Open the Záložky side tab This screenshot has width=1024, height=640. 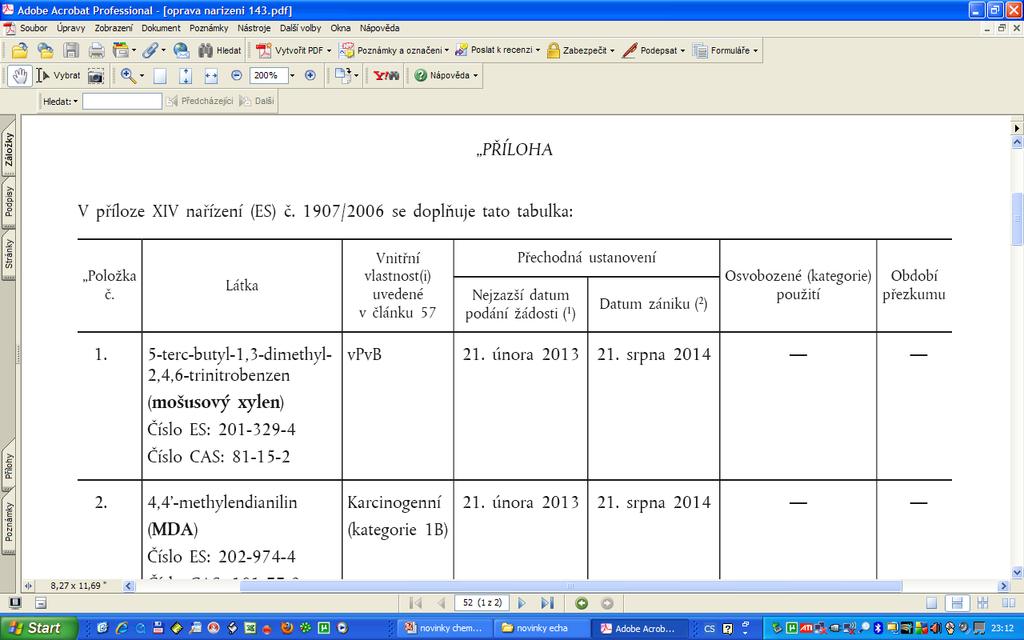(x=8, y=150)
